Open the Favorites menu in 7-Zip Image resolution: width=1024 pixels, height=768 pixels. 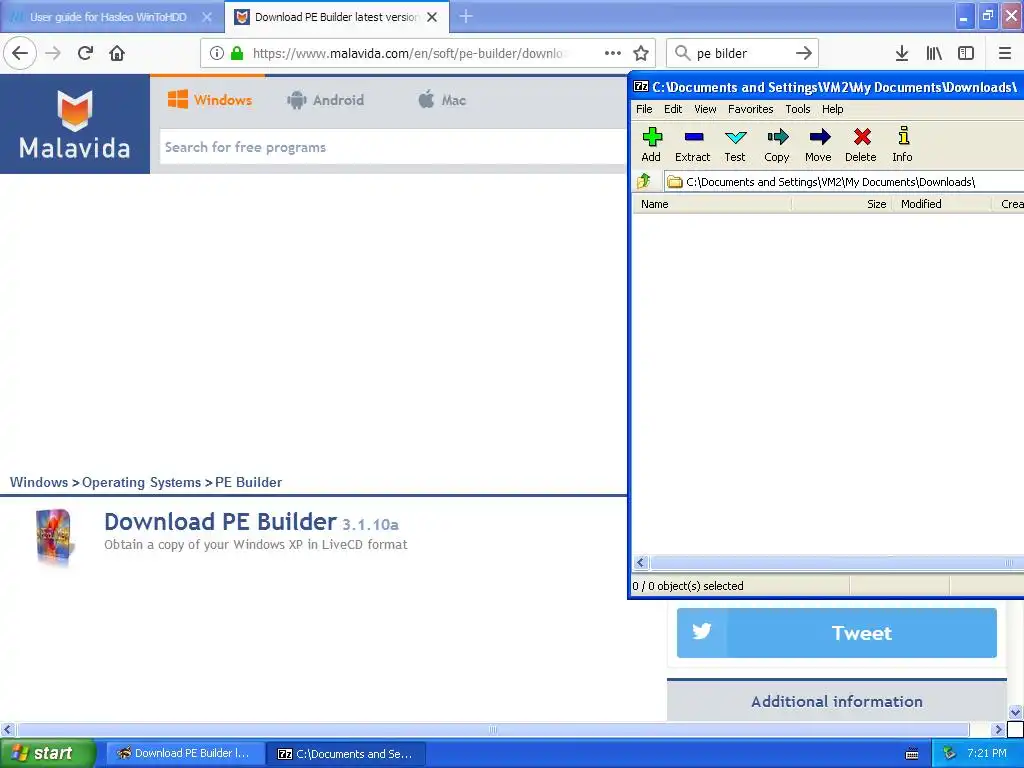[750, 109]
